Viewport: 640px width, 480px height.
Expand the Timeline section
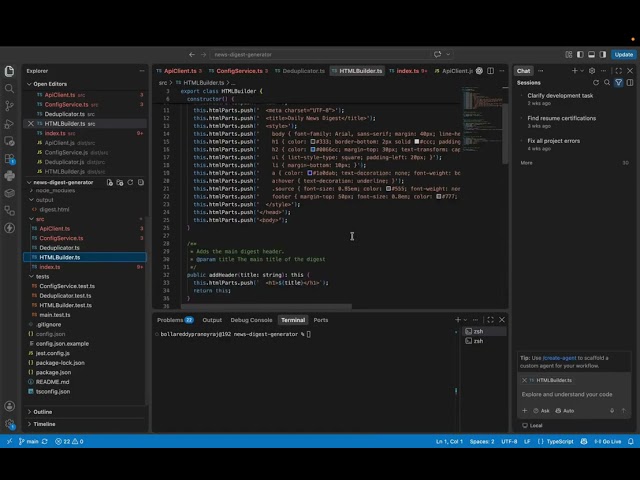[x=44, y=424]
